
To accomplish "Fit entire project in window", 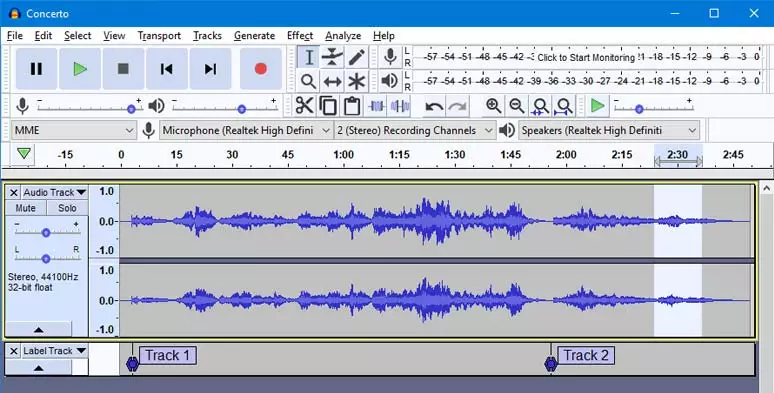I will [x=564, y=106].
